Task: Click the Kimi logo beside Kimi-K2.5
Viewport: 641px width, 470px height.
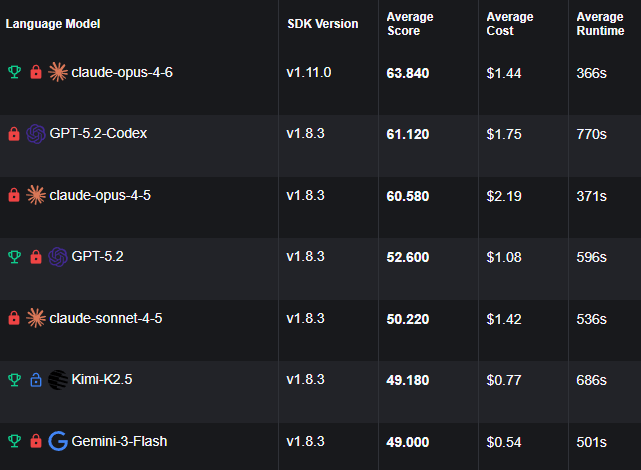Action: 58,380
